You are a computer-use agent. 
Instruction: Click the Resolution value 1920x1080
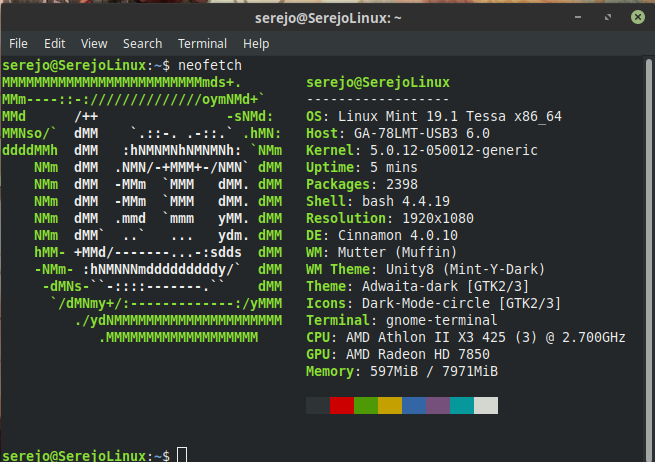pyautogui.click(x=438, y=218)
